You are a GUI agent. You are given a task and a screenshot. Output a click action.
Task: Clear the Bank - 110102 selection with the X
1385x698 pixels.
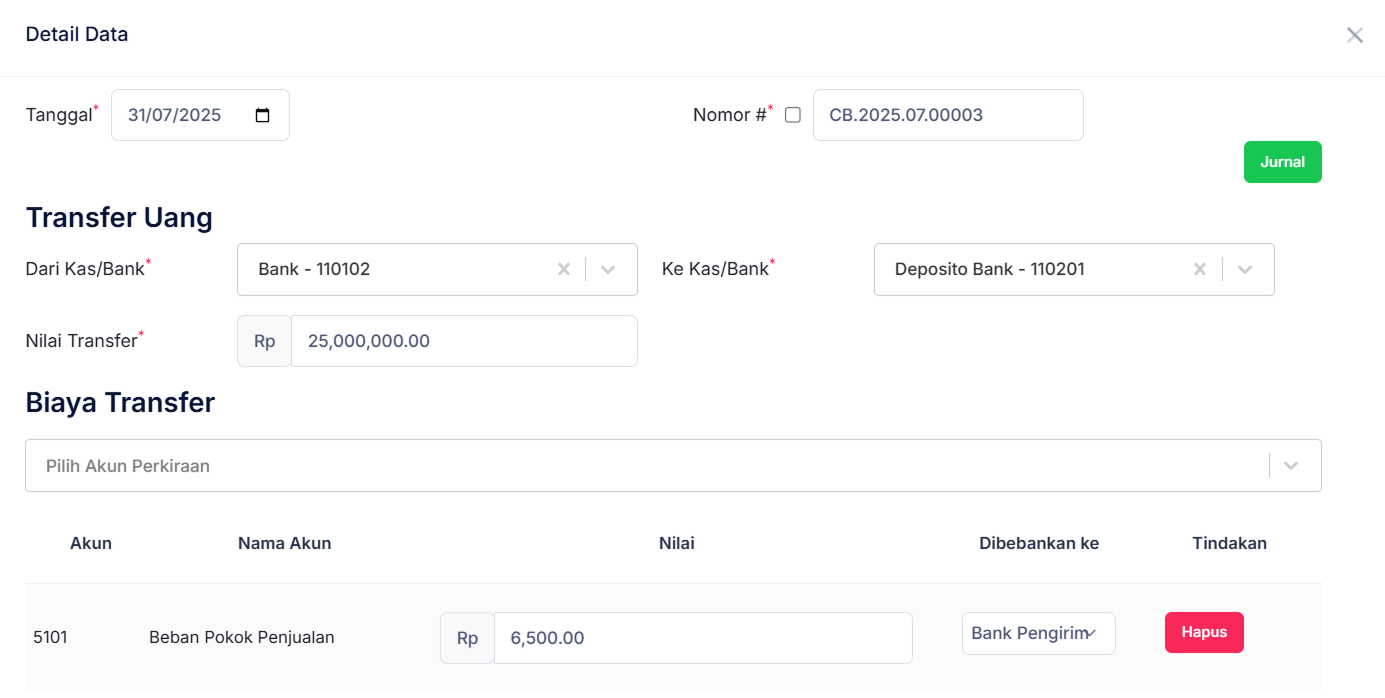click(563, 268)
